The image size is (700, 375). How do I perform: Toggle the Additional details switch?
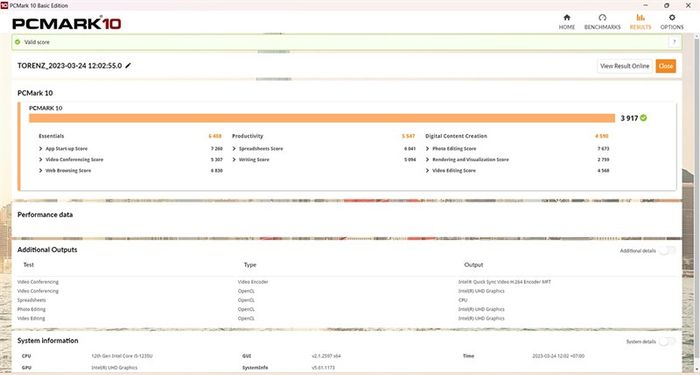coord(667,250)
